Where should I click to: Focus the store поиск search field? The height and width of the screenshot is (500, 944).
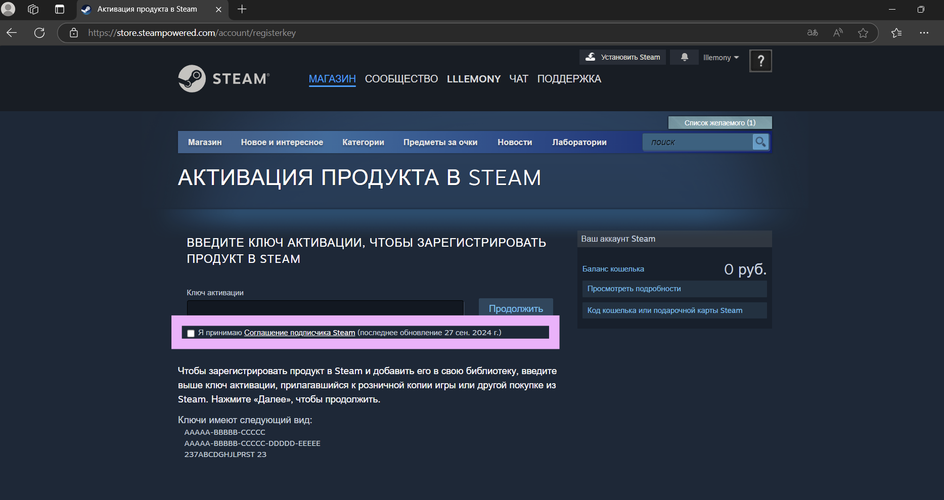pos(697,142)
